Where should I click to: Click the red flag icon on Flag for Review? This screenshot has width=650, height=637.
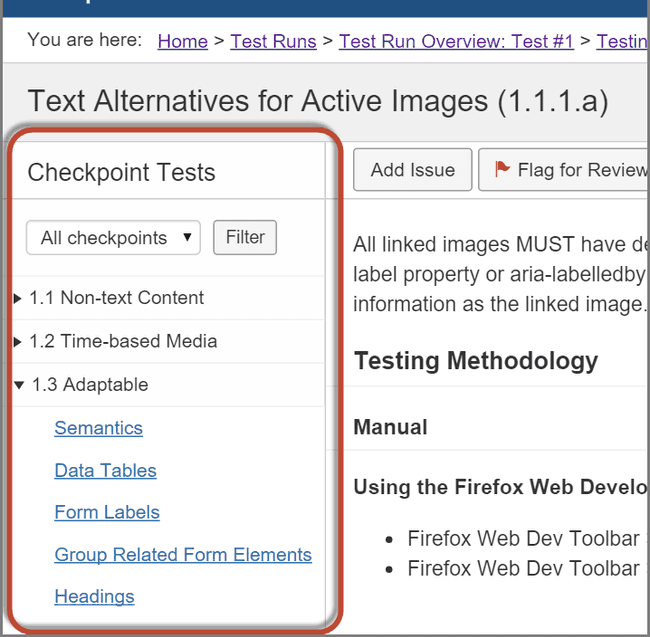click(501, 170)
